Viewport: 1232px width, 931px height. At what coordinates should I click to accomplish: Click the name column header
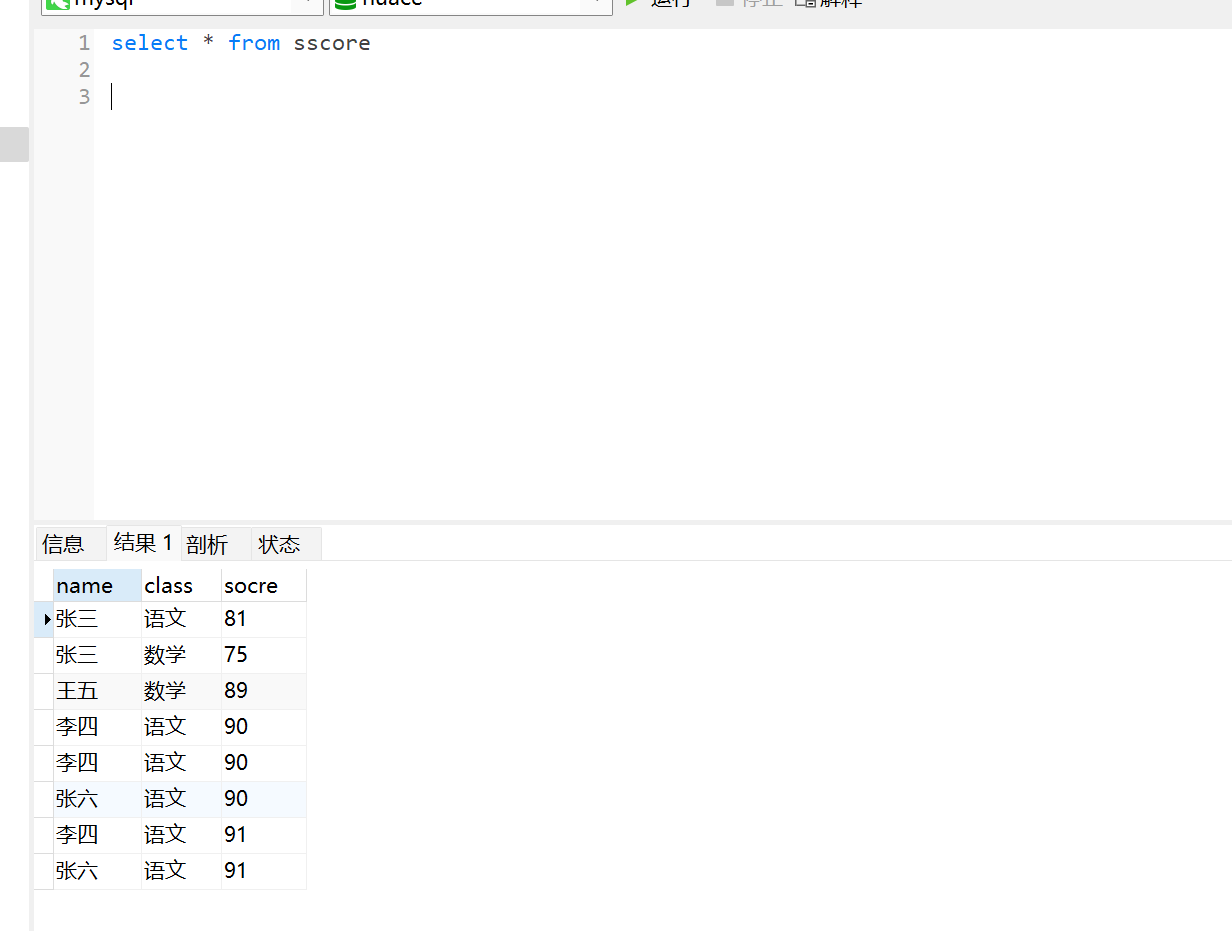coord(97,585)
